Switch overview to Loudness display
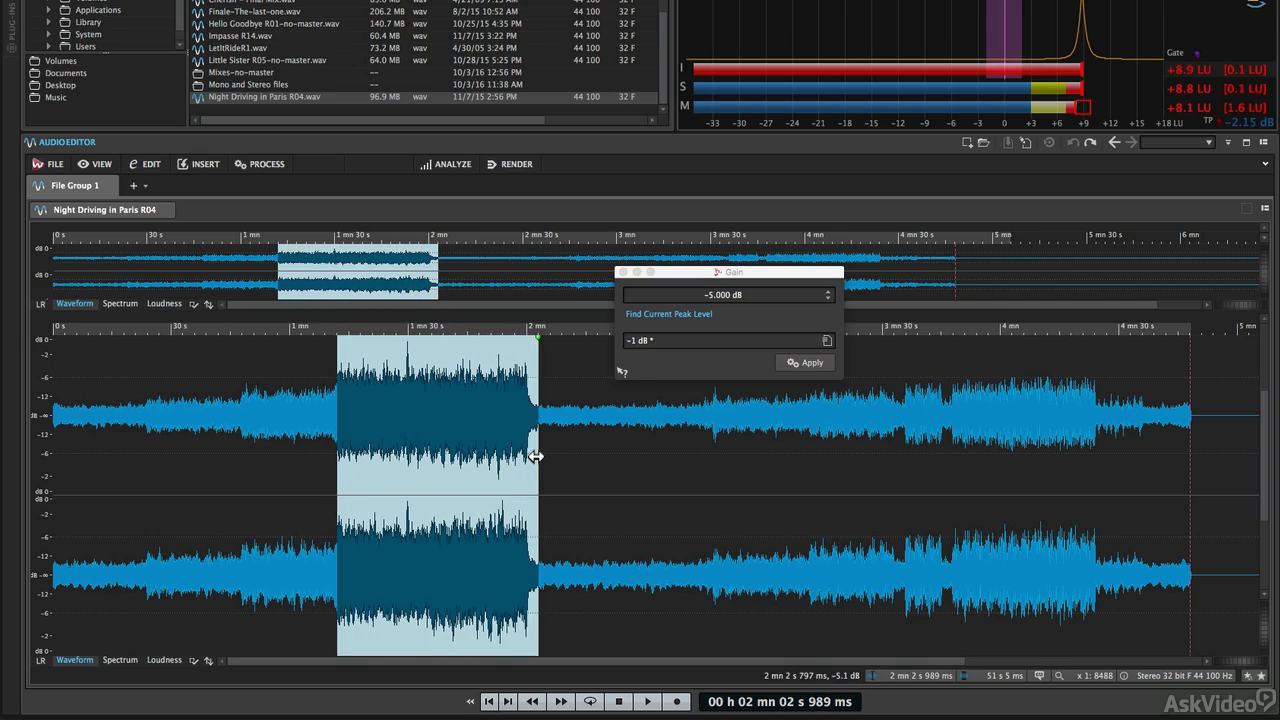 164,304
